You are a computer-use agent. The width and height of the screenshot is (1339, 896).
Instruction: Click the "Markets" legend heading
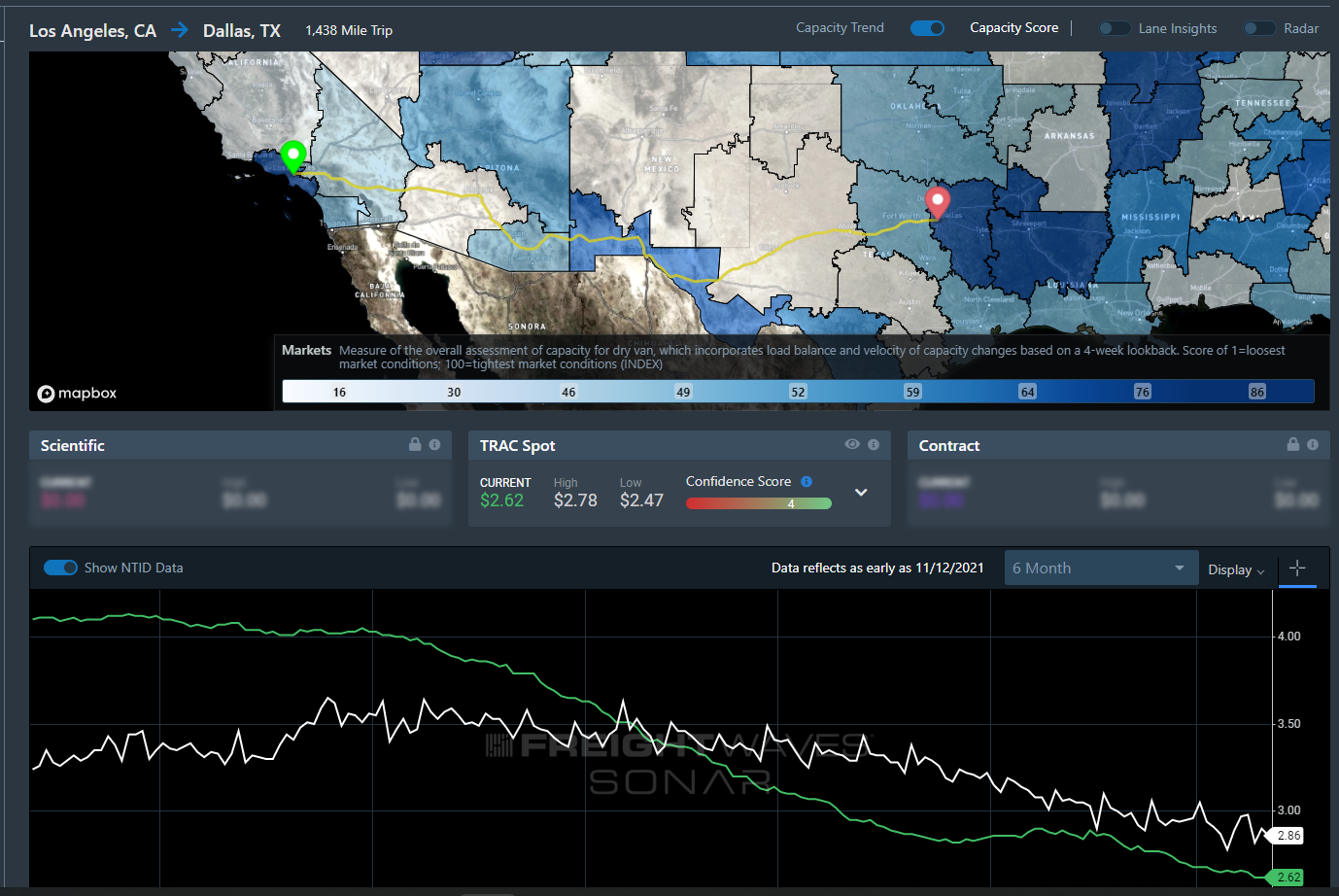tap(306, 351)
